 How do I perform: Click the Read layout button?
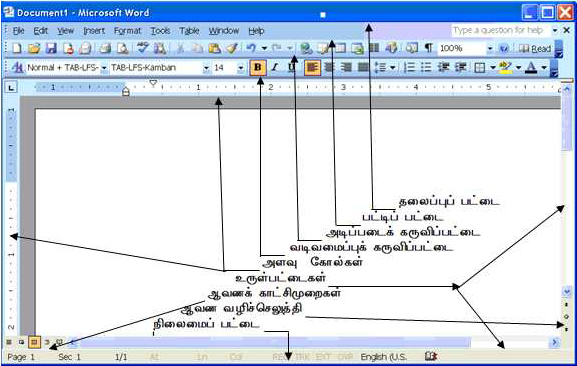tap(535, 48)
